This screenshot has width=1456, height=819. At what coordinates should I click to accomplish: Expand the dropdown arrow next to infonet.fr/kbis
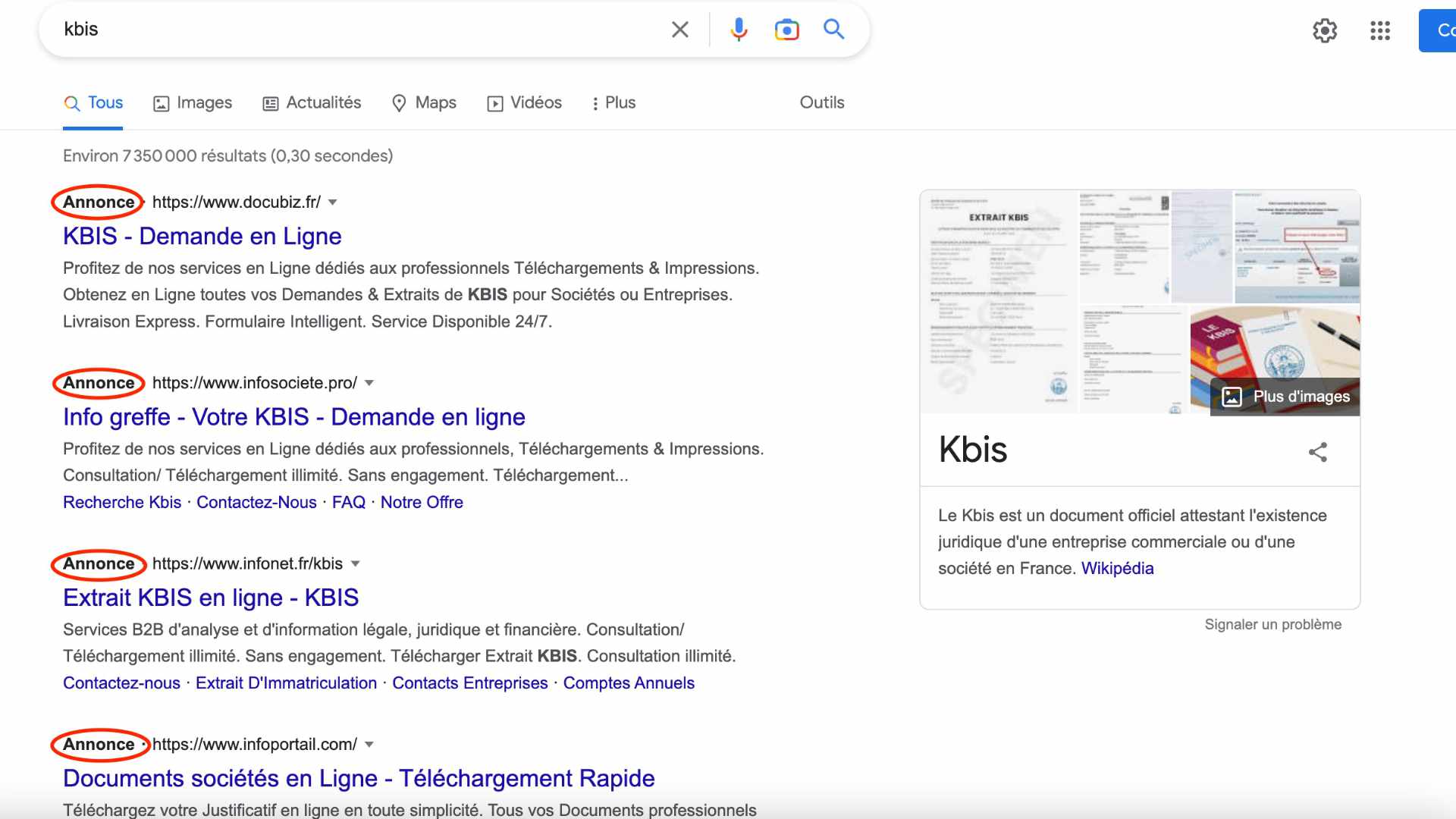[x=355, y=564]
